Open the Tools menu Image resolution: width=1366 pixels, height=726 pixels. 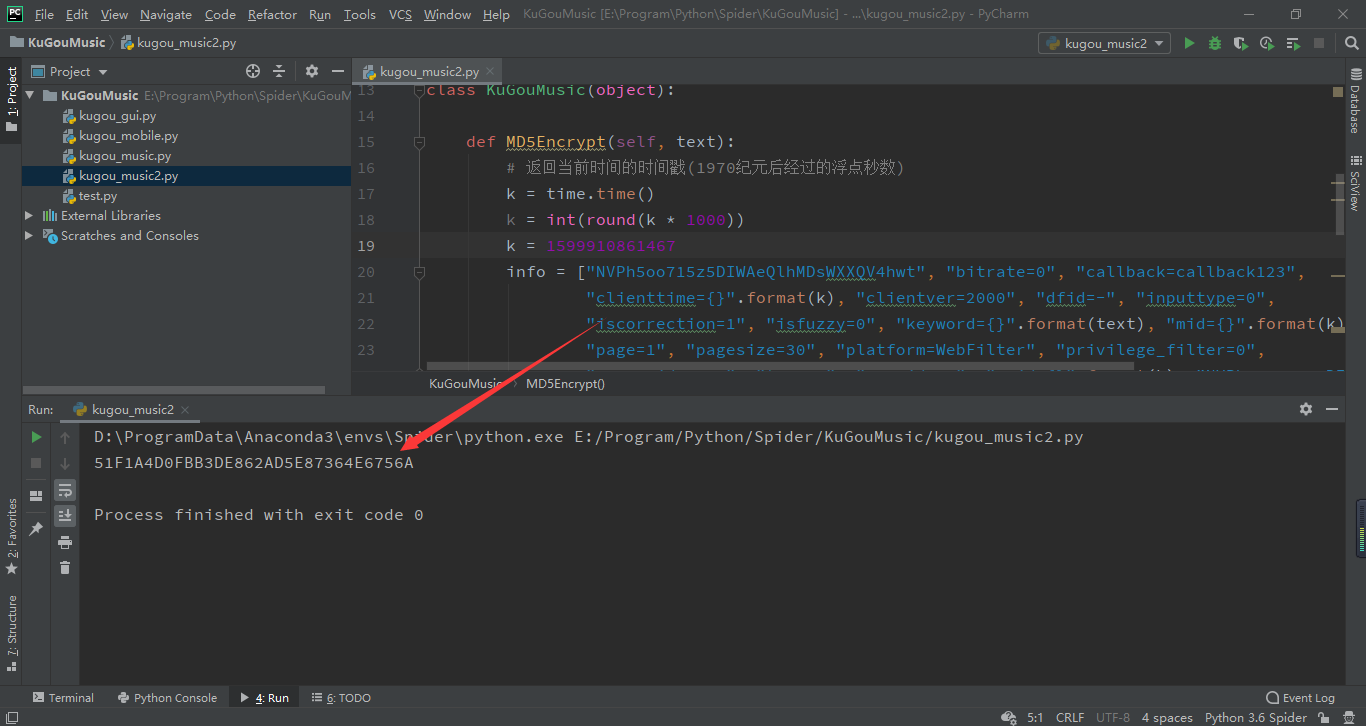click(359, 14)
